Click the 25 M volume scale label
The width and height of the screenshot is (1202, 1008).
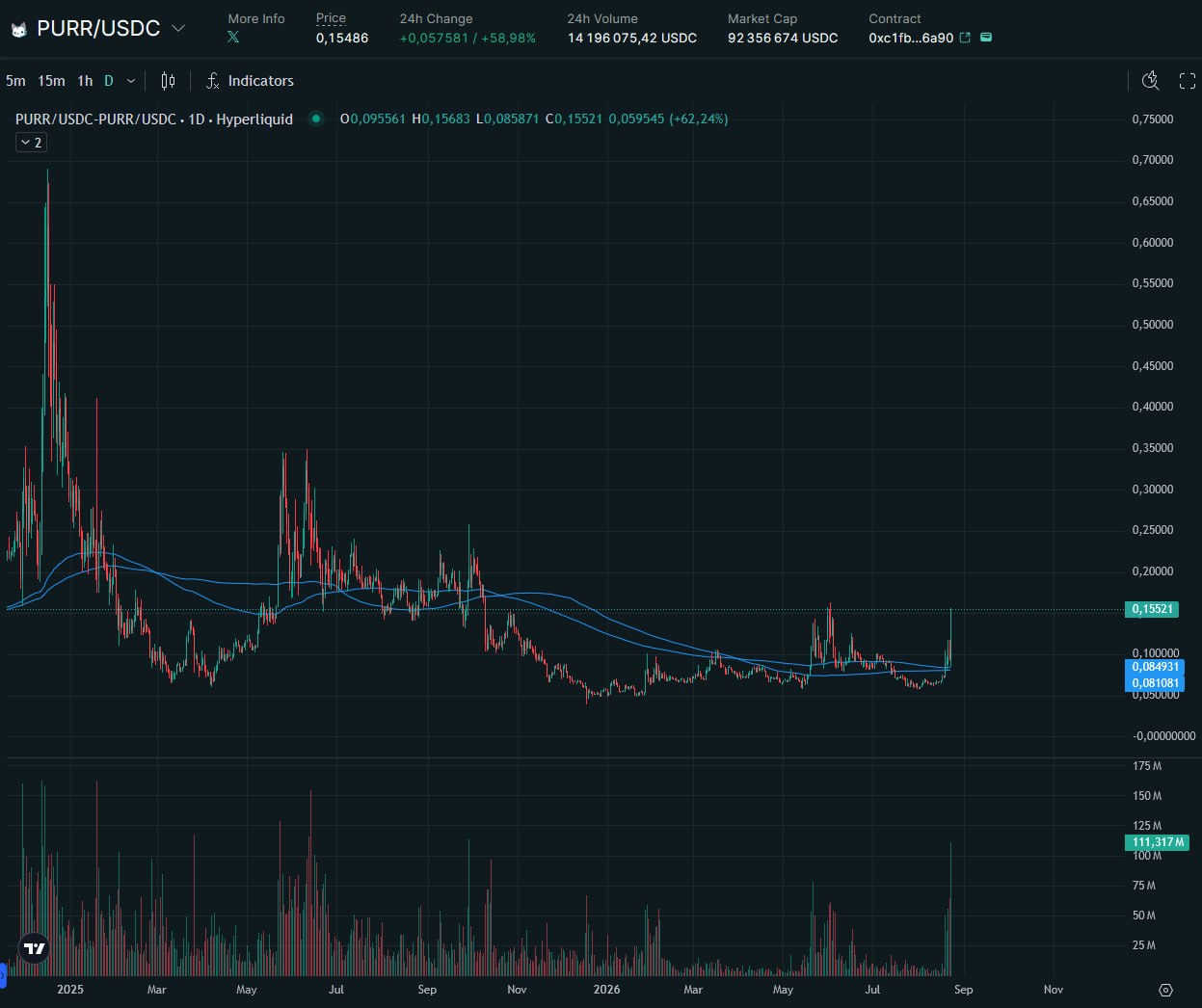pyautogui.click(x=1144, y=945)
